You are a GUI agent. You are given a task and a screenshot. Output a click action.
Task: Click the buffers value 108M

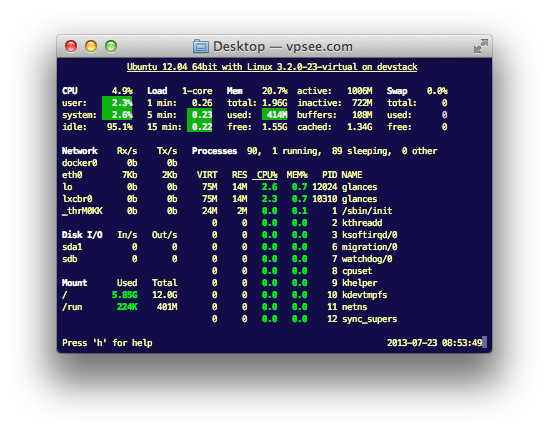click(x=362, y=115)
